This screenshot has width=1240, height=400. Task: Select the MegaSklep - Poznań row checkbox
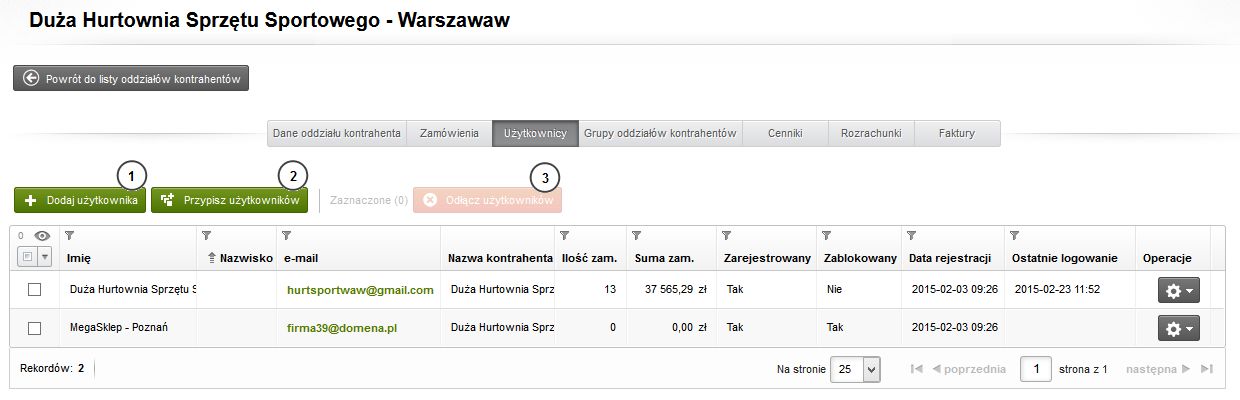[35, 328]
